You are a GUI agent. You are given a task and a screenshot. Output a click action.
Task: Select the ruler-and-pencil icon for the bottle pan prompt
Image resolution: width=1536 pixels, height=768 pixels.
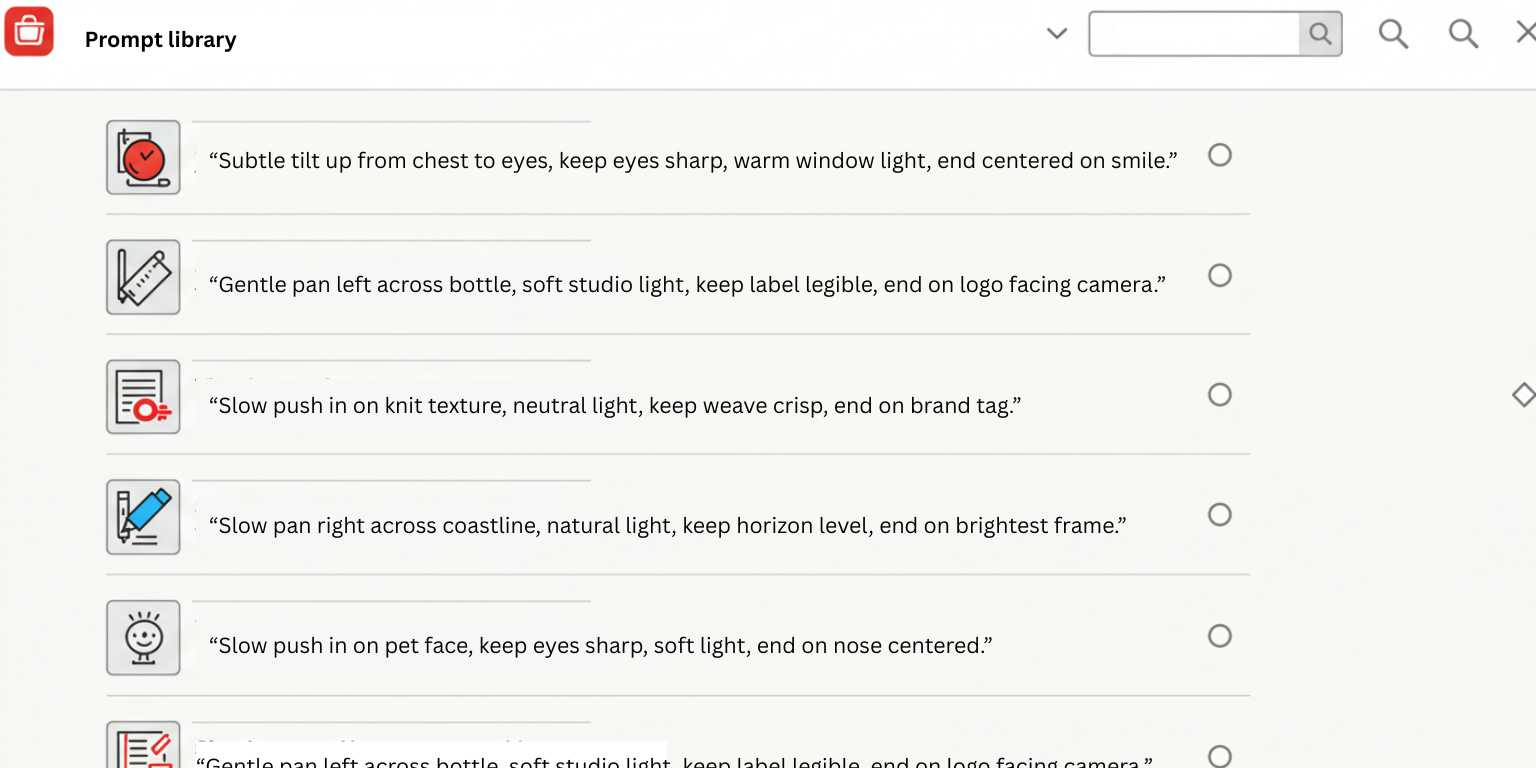pyautogui.click(x=142, y=277)
